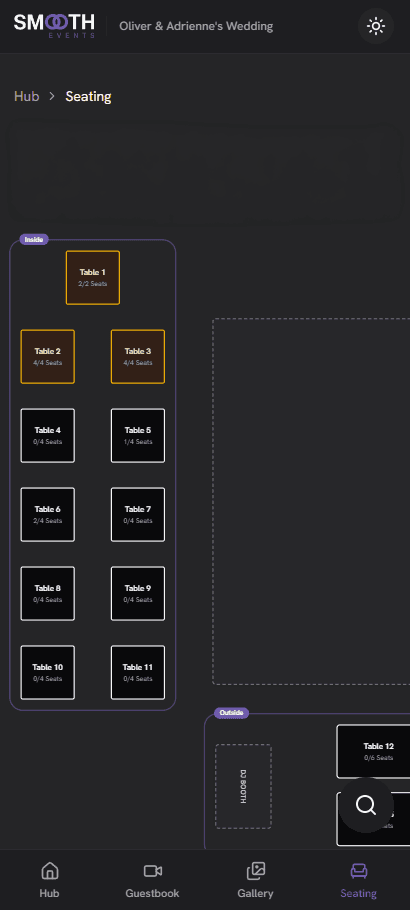
Task: Select Table 1 with 2/2 seats
Action: [93, 277]
